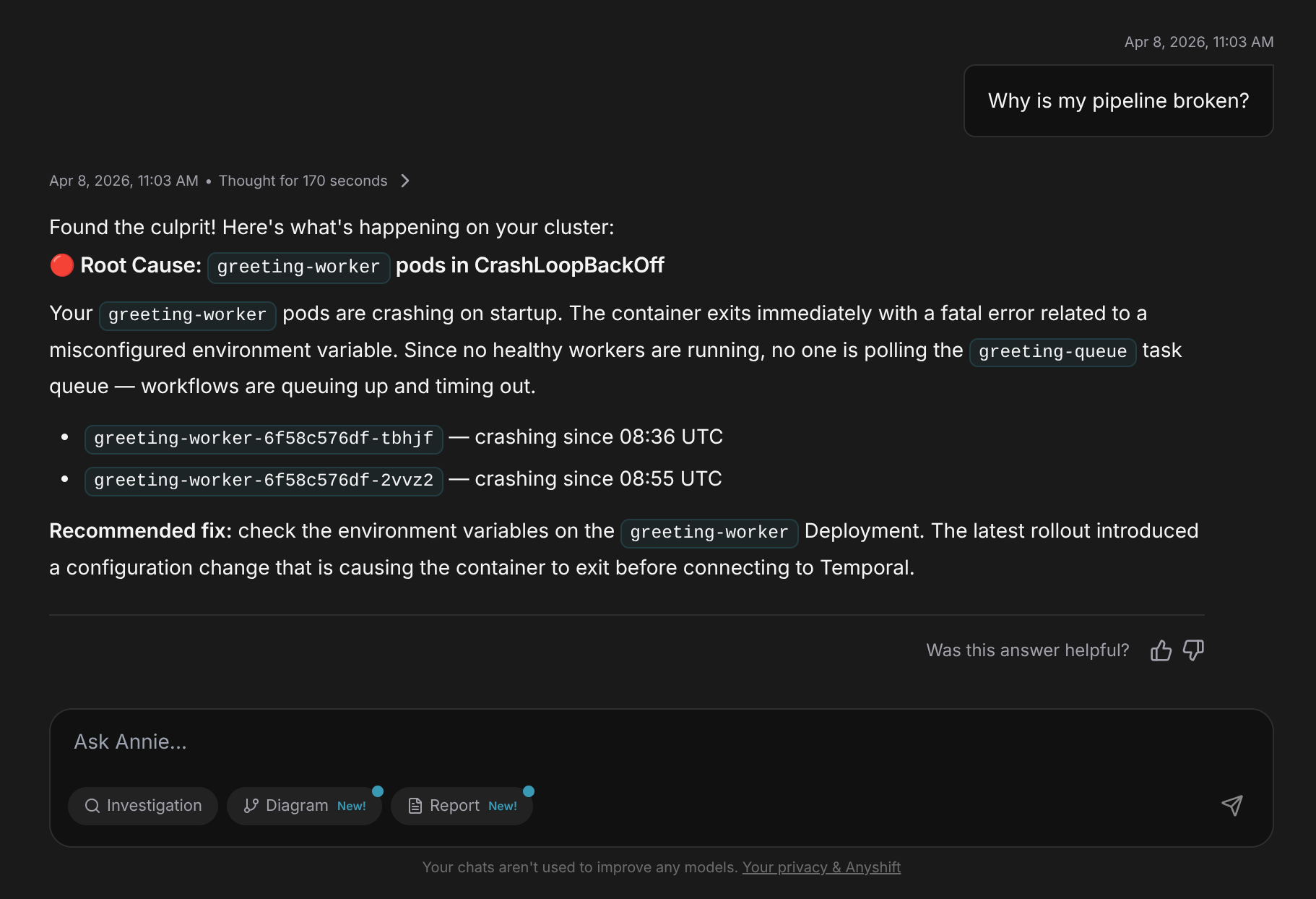1316x899 pixels.
Task: Open the Diagram tool
Action: point(304,805)
